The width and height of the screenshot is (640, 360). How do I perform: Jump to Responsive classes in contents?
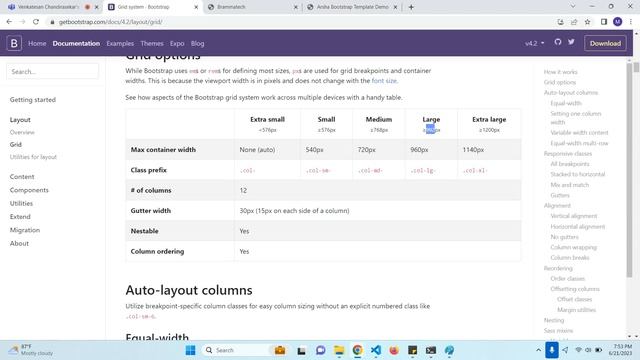click(568, 153)
